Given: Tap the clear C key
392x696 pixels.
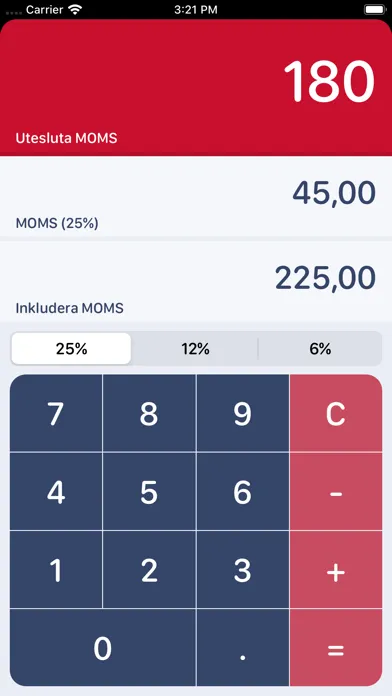Looking at the screenshot, I should point(336,413).
